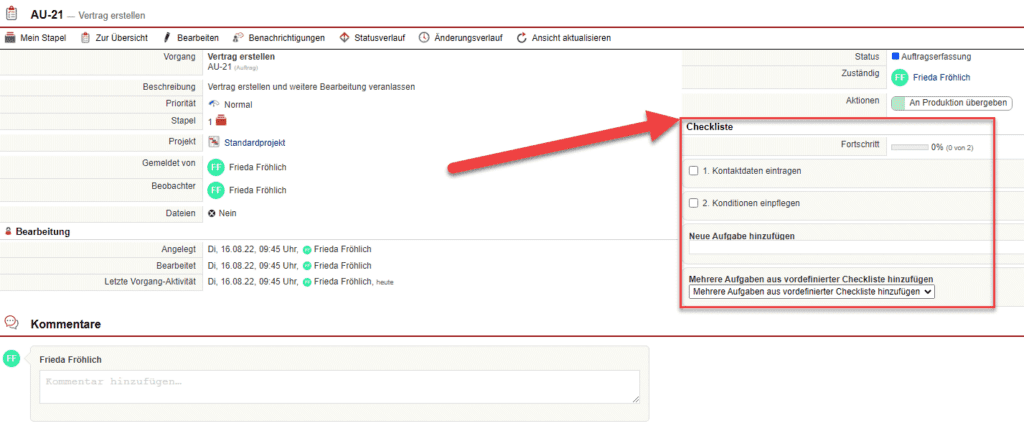Viewport: 1024px width, 426px height.
Task: Click the blue Auftragserfassung status square
Action: pyautogui.click(x=895, y=56)
